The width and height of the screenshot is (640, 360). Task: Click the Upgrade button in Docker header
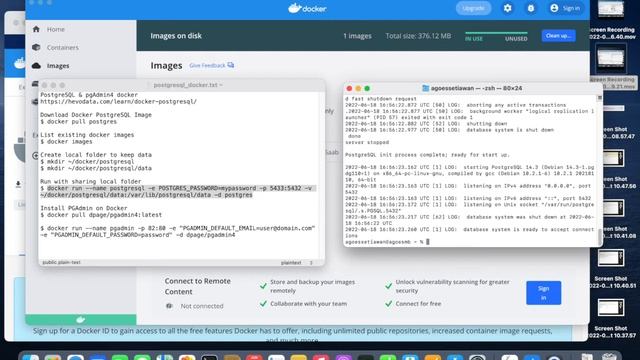[x=473, y=8]
